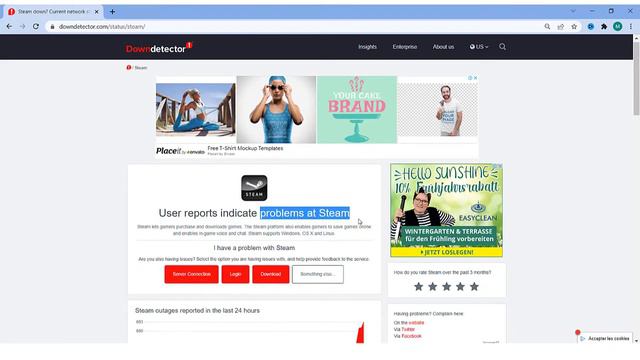Rate Steam with the fourth star
This screenshot has height=360, width=640.
click(x=460, y=287)
